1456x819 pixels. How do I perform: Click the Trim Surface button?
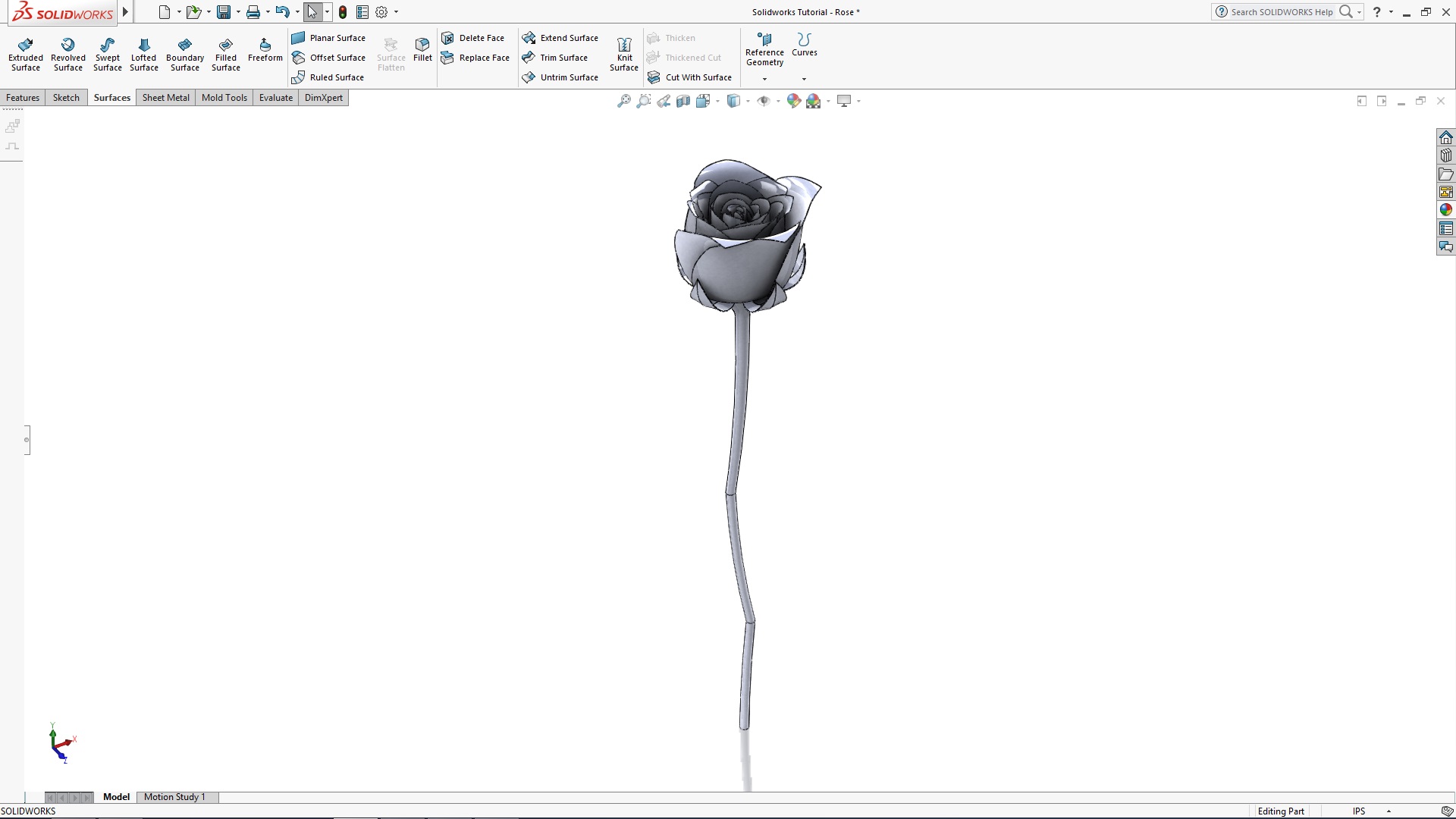[556, 57]
